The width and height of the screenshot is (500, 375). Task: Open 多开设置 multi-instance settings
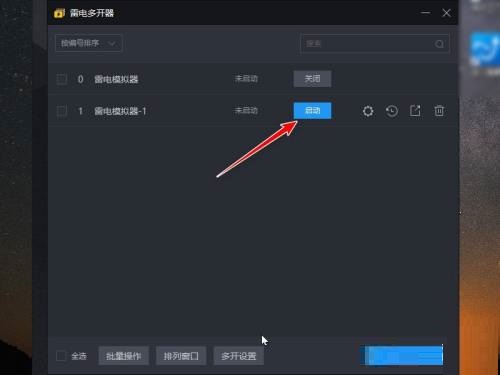[x=239, y=356]
